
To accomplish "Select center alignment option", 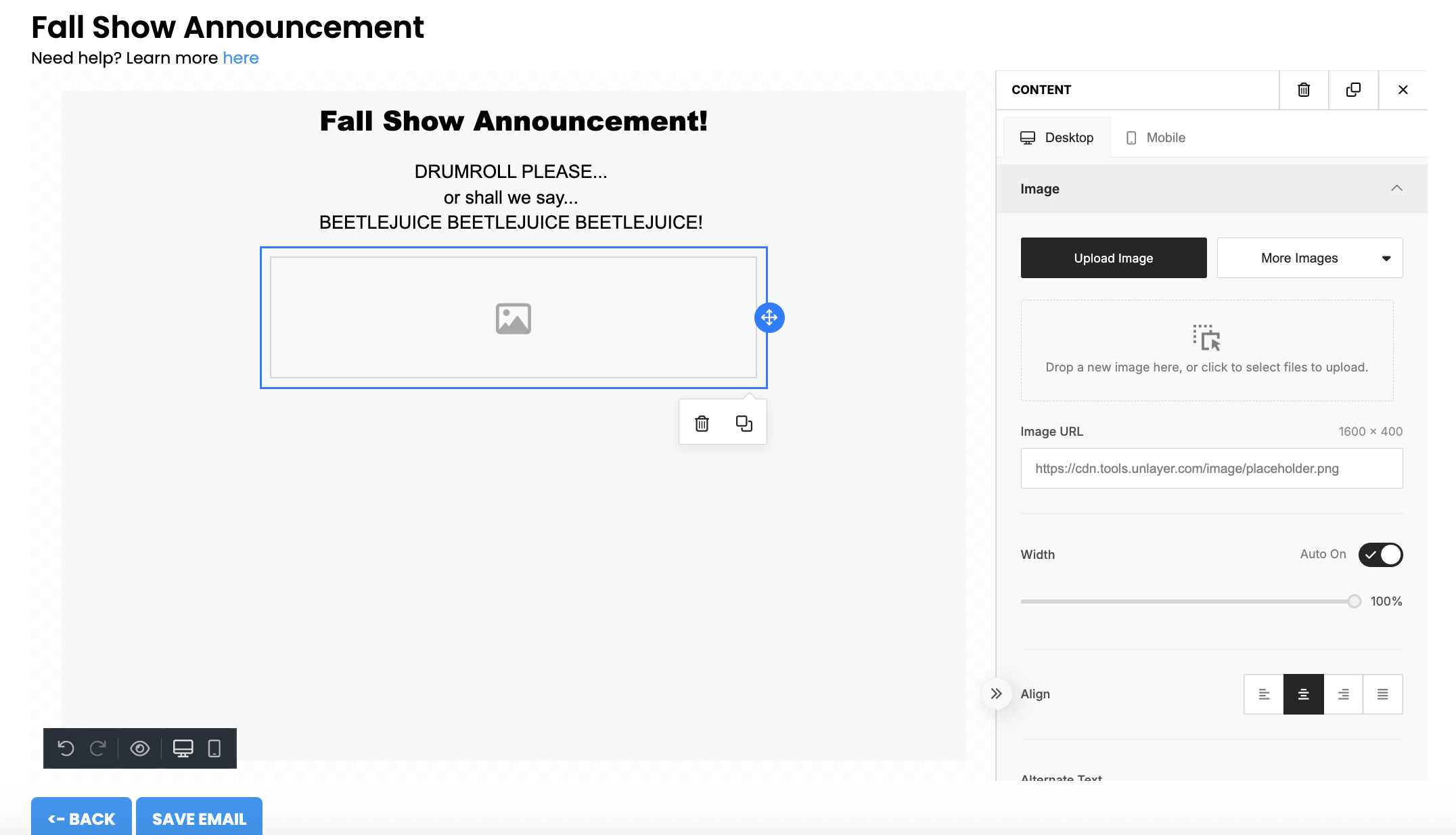I will click(x=1303, y=694).
